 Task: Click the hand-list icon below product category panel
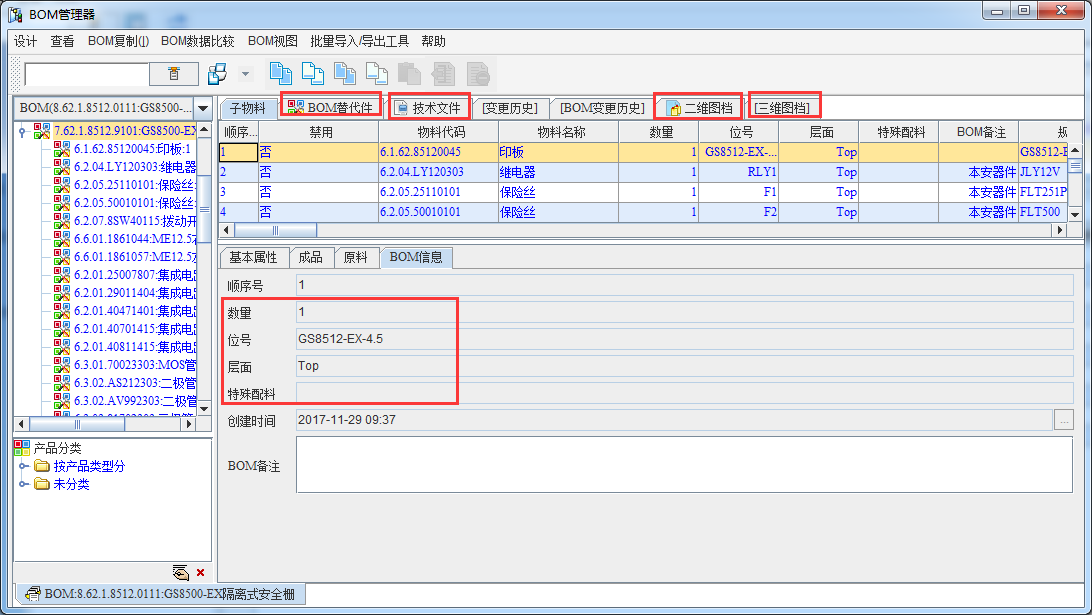tap(180, 573)
